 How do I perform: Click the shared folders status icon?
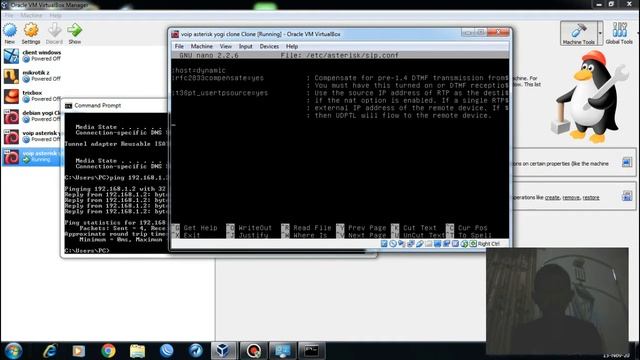coord(429,244)
